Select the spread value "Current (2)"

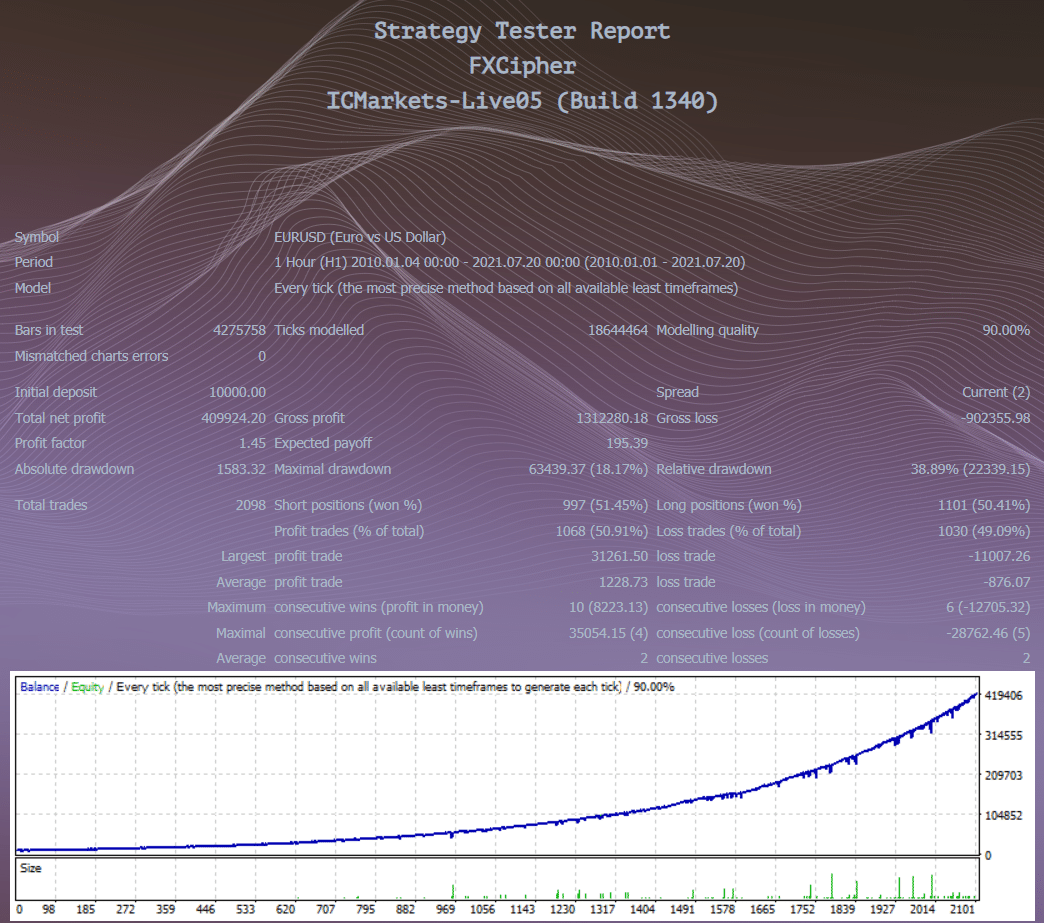(996, 392)
